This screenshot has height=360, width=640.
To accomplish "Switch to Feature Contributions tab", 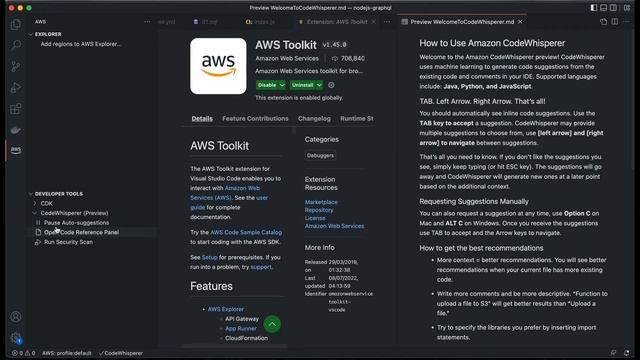I will 255,118.
